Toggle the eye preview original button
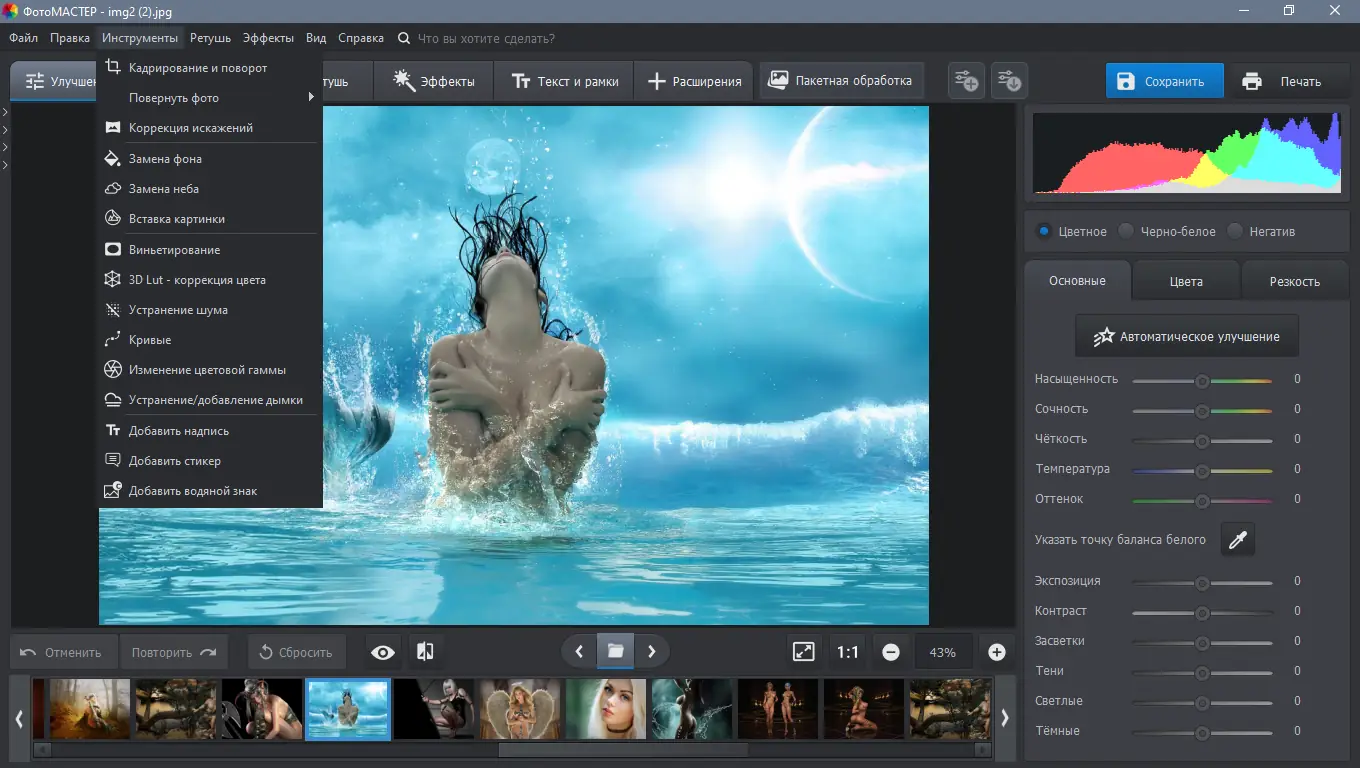 [382, 652]
